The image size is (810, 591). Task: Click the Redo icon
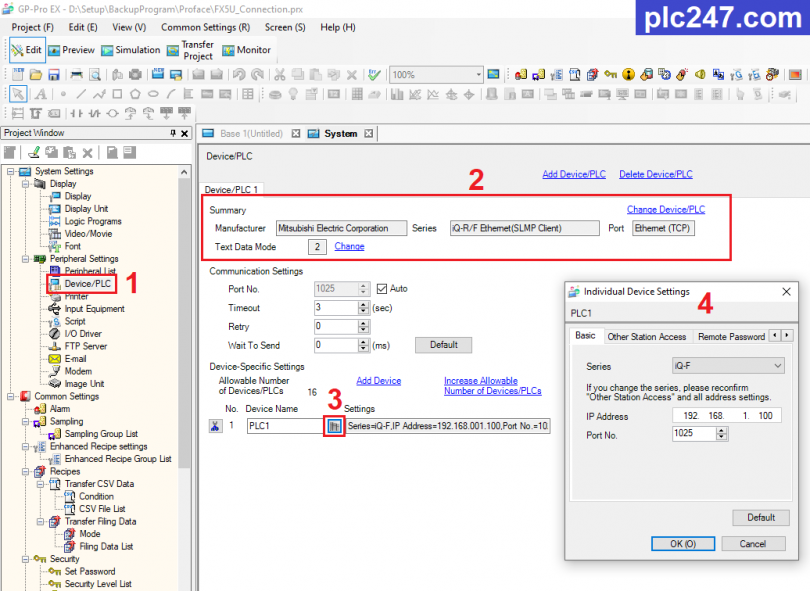click(257, 75)
